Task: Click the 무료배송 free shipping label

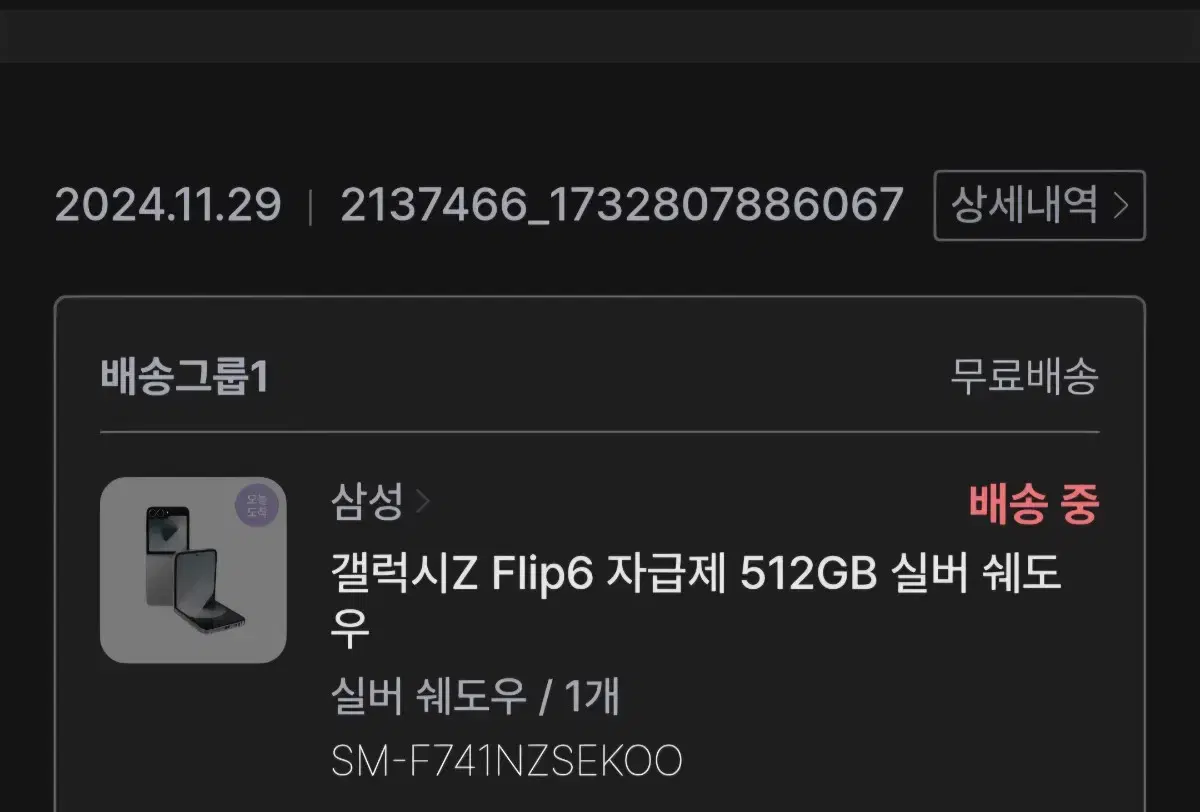Action: point(1024,377)
